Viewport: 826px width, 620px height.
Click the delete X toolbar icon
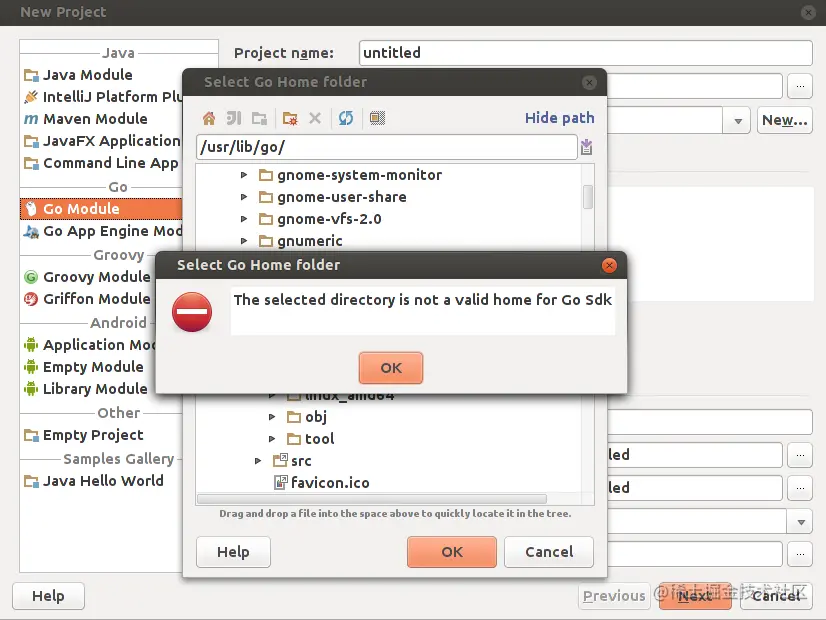pyautogui.click(x=315, y=118)
